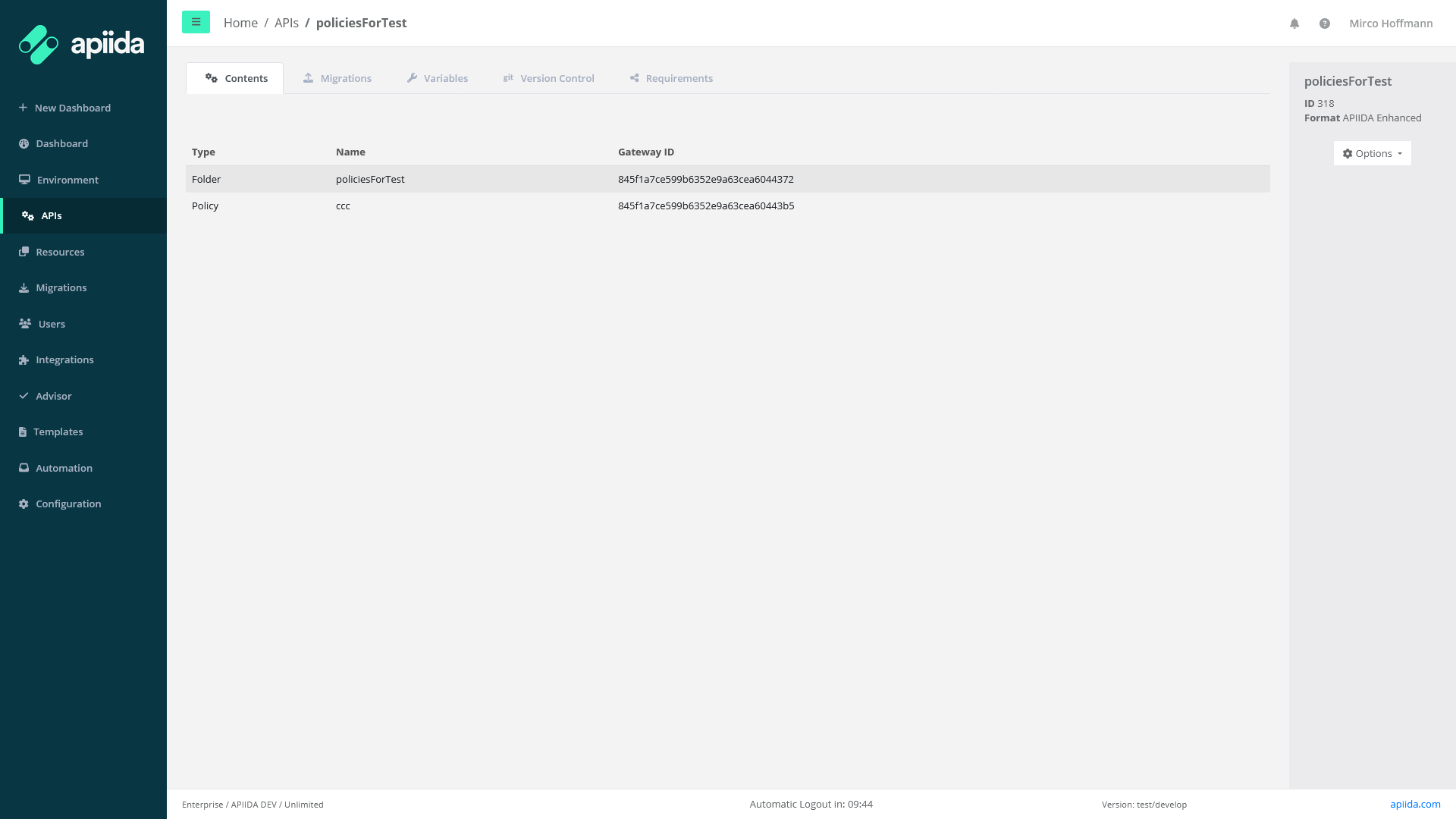Toggle the sidebar with the hamburger menu button
This screenshot has height=819, width=1456.
coord(196,22)
